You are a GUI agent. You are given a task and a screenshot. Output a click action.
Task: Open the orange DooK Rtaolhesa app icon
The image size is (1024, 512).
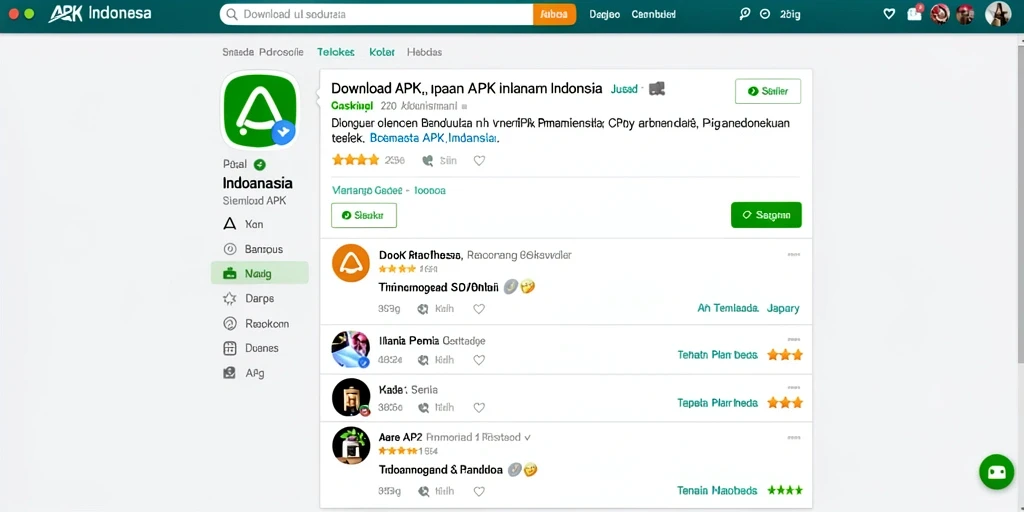click(351, 263)
